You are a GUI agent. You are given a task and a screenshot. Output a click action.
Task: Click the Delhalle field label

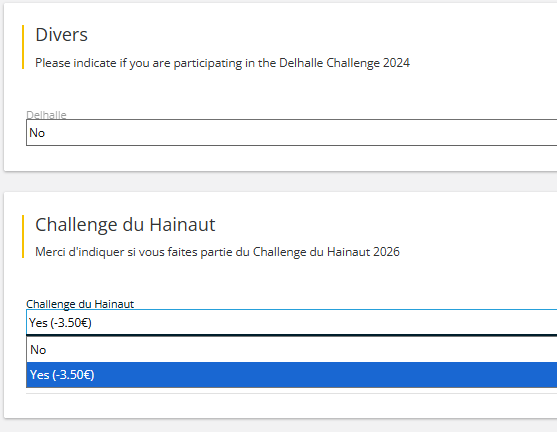tap(46, 115)
